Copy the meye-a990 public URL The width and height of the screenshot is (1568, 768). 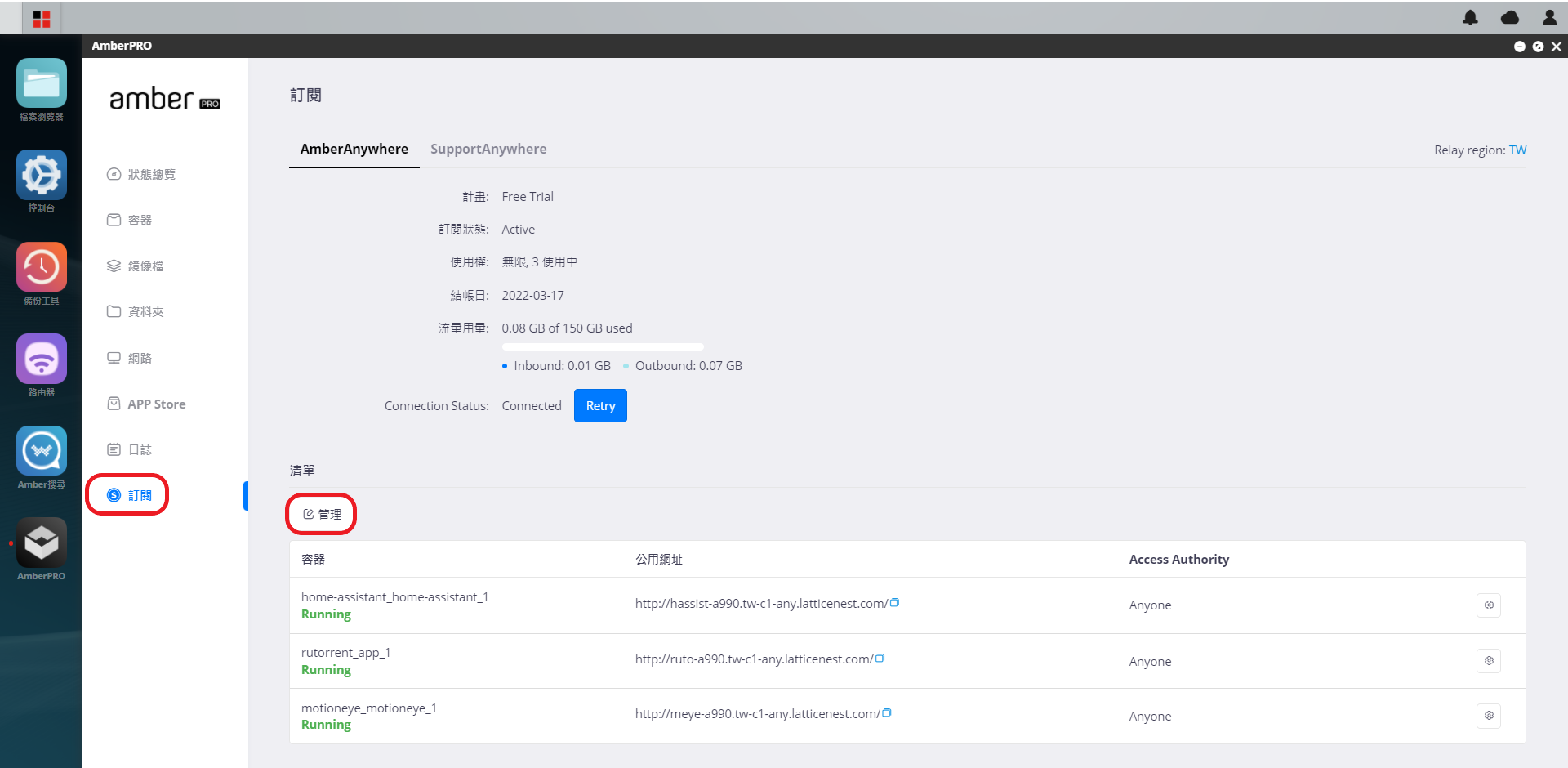pyautogui.click(x=887, y=713)
